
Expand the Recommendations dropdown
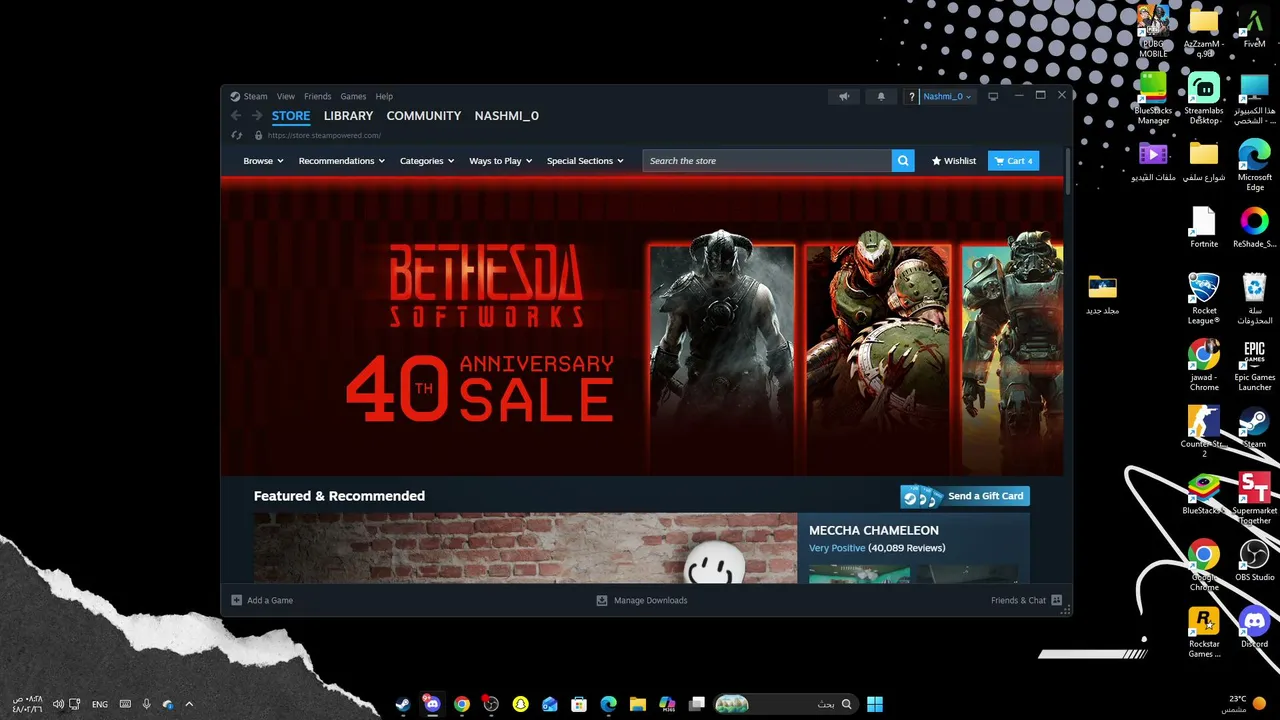pyautogui.click(x=342, y=161)
